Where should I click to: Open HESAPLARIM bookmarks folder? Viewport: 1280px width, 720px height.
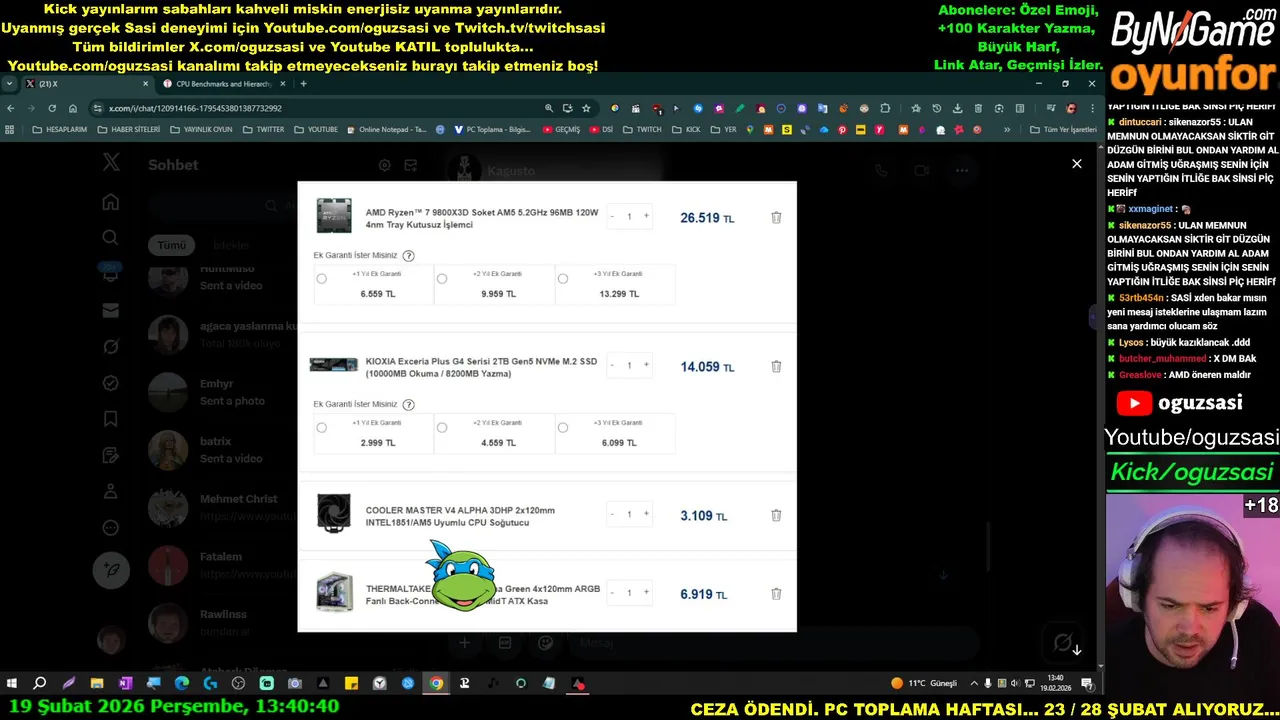click(x=59, y=129)
